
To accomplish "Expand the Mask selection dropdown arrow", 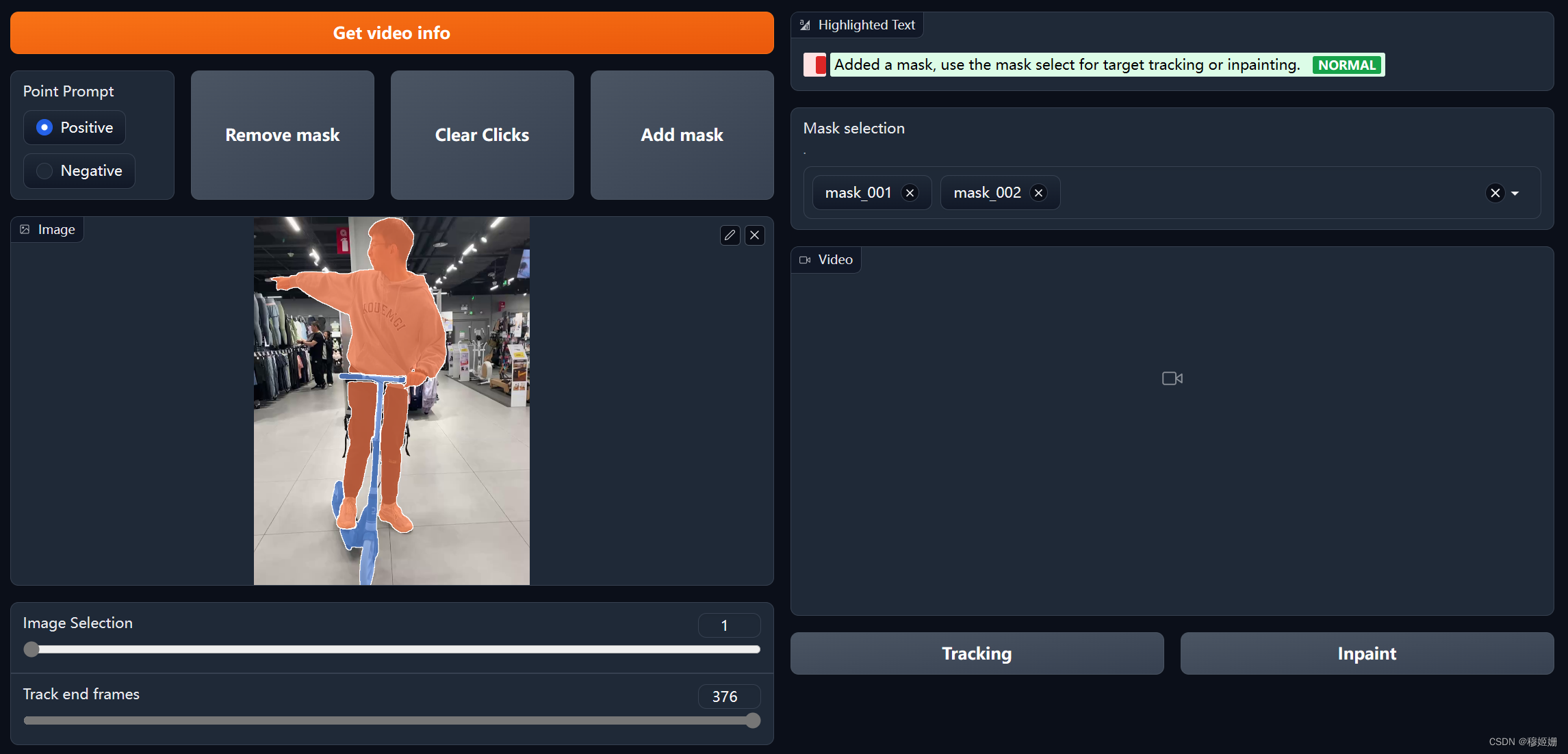I will tap(1515, 194).
